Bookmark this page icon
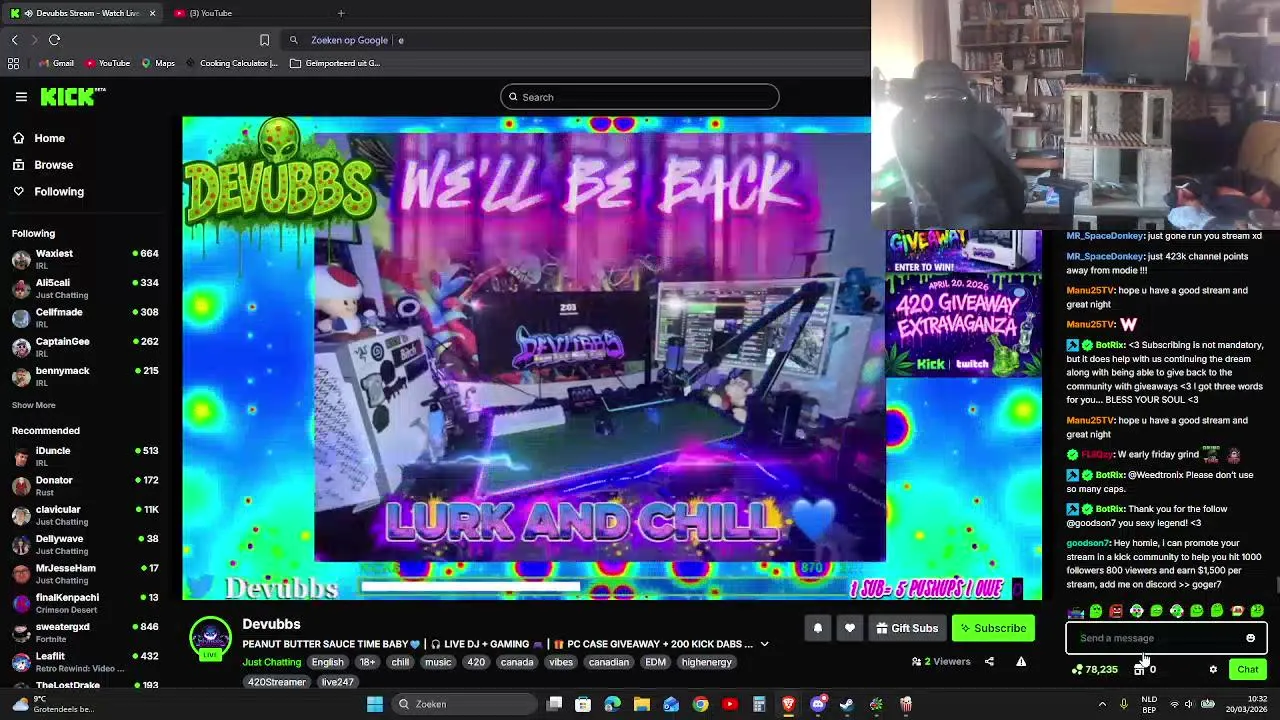1280x720 pixels. tap(264, 40)
